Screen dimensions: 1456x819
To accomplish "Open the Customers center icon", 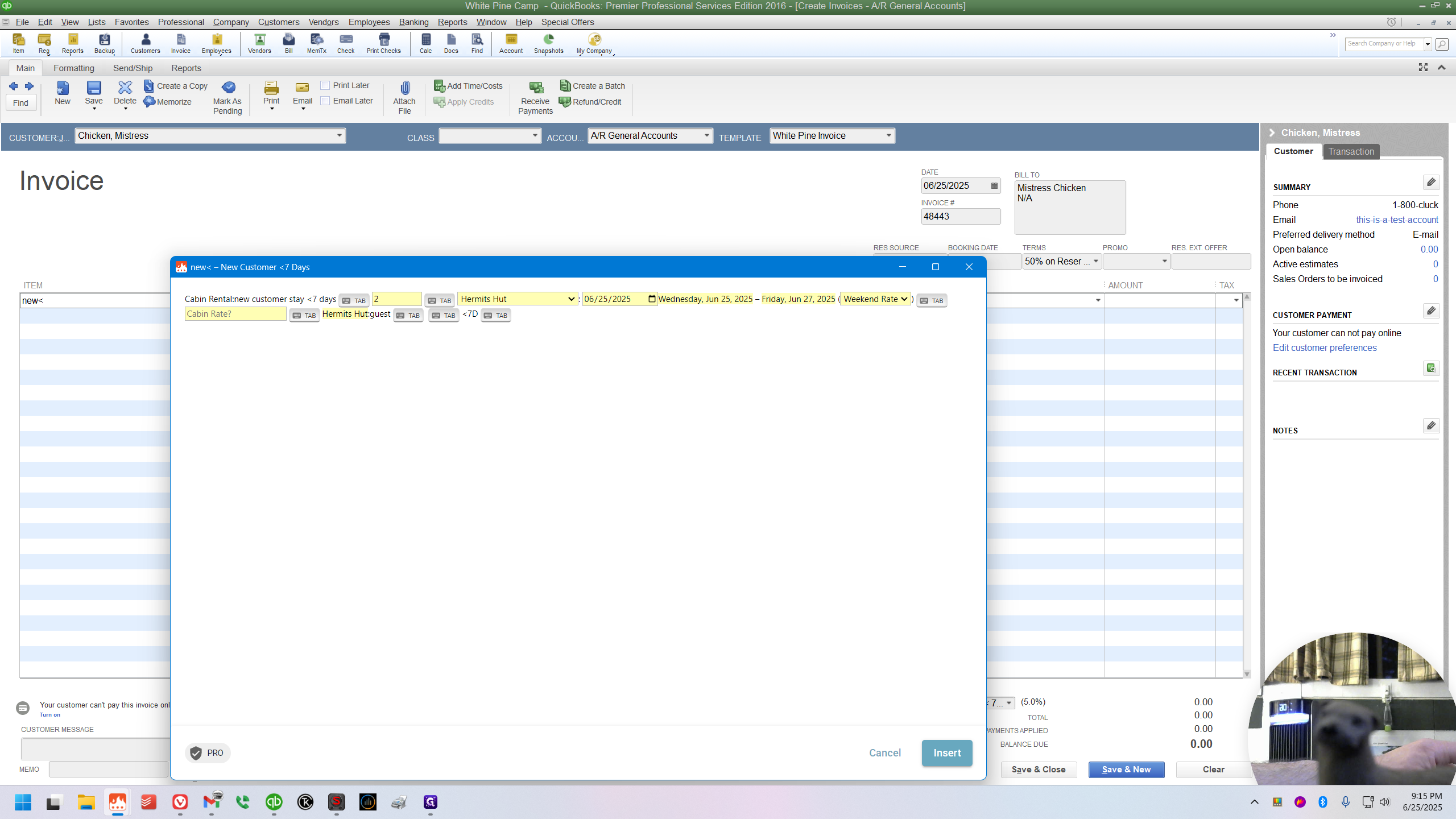I will [x=146, y=43].
